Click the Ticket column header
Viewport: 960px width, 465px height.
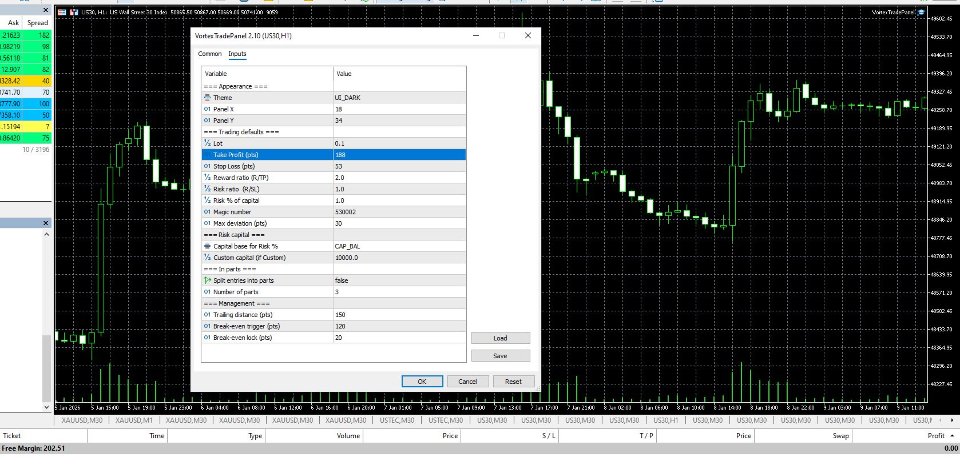click(44, 436)
